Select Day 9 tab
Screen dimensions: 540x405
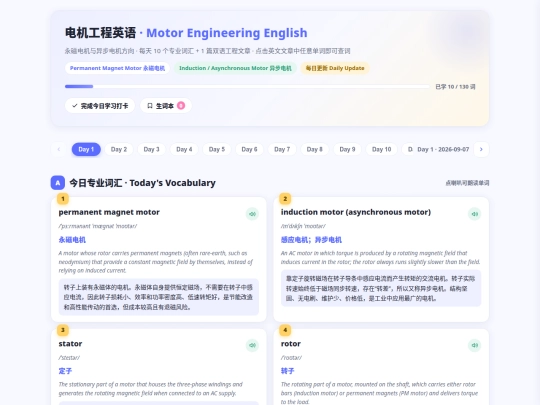click(347, 149)
